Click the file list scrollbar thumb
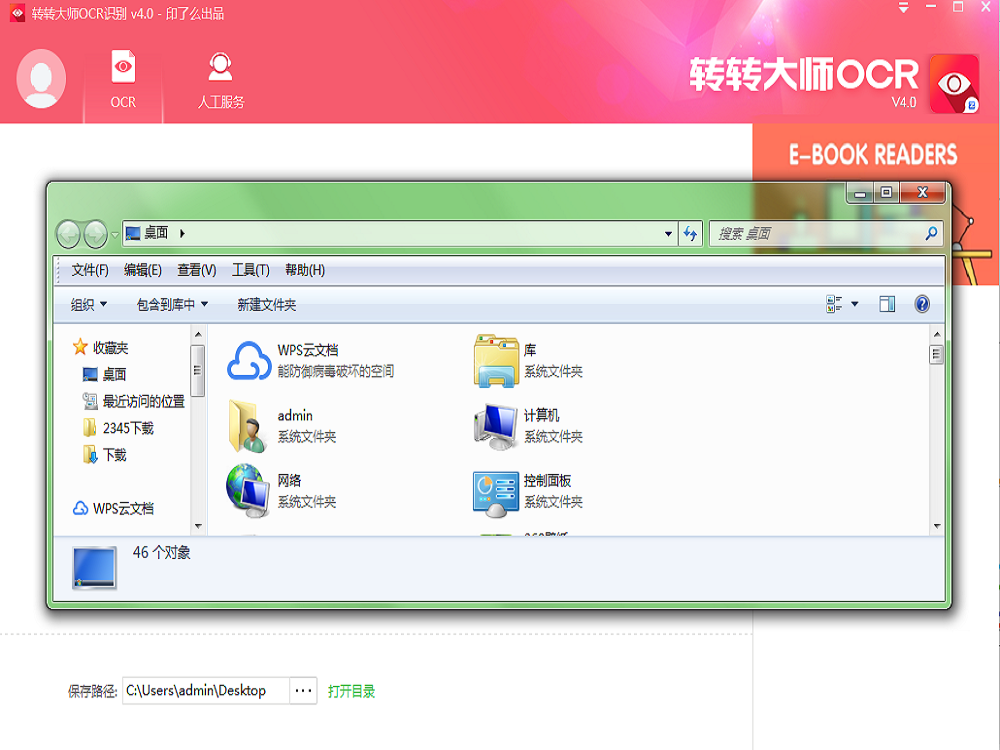 coord(936,355)
